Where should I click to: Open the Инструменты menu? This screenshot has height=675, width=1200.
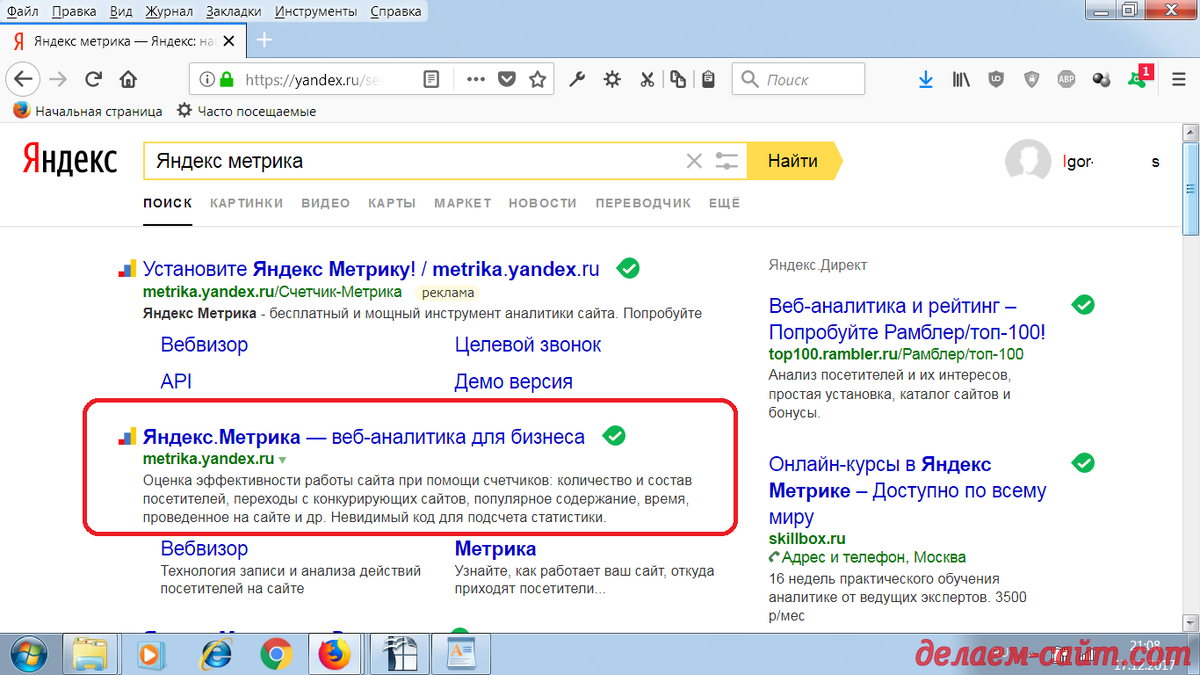click(315, 11)
